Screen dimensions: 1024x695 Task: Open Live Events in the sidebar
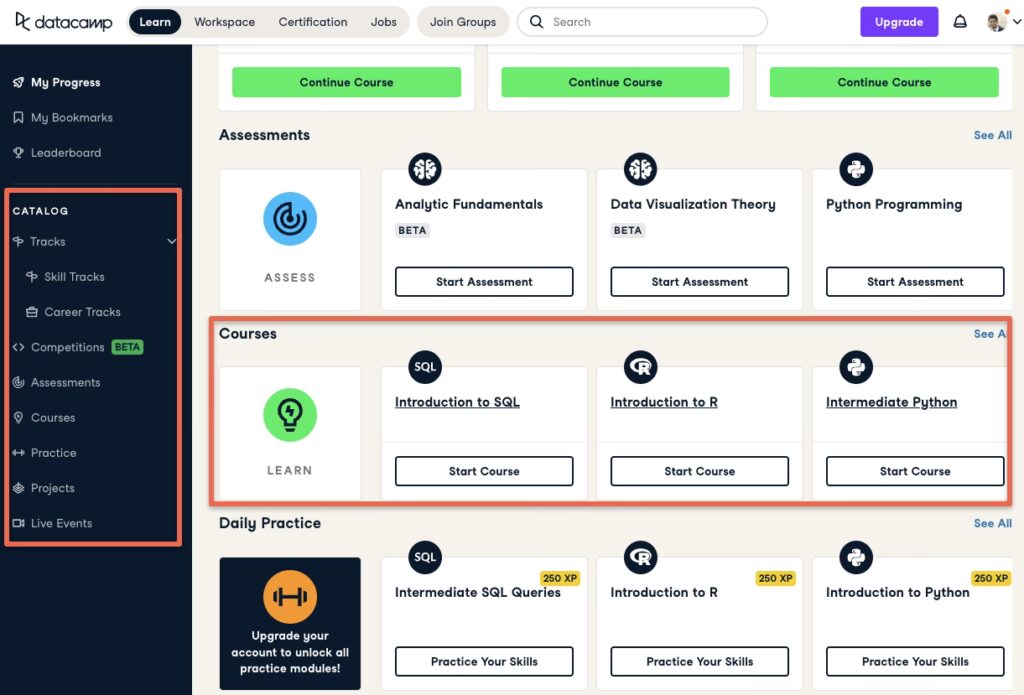(61, 523)
